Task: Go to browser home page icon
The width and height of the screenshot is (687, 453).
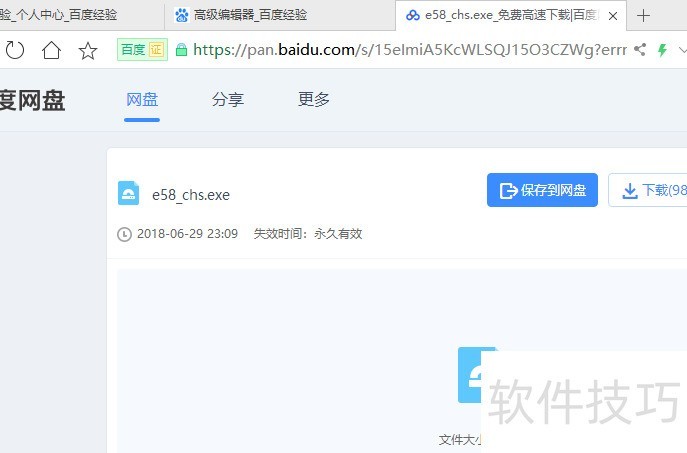Action: [x=51, y=50]
